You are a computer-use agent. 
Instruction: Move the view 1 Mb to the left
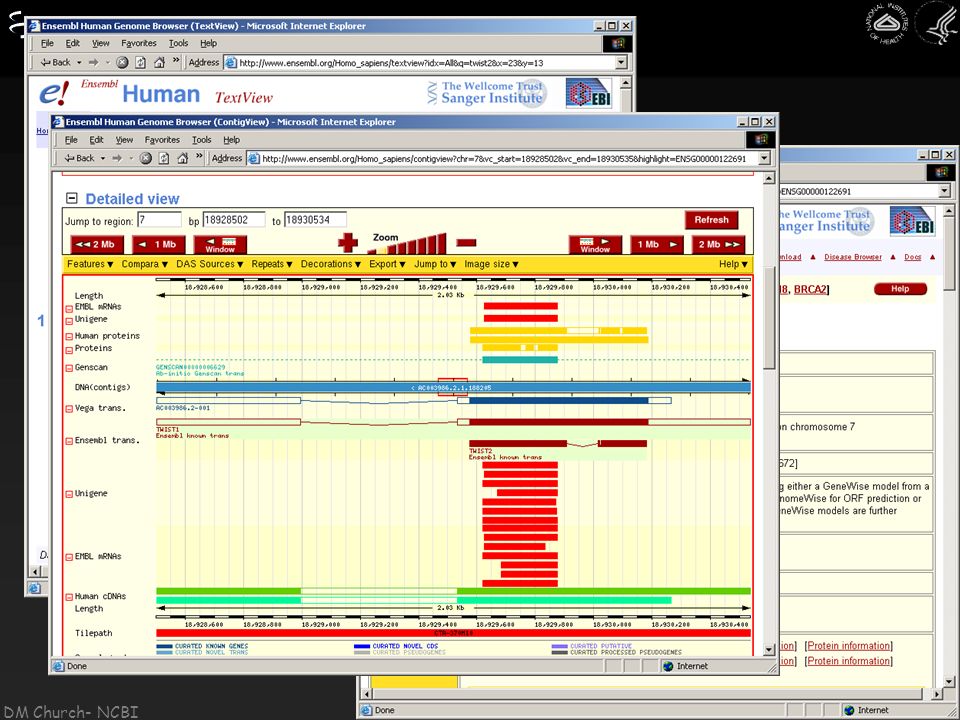click(159, 244)
